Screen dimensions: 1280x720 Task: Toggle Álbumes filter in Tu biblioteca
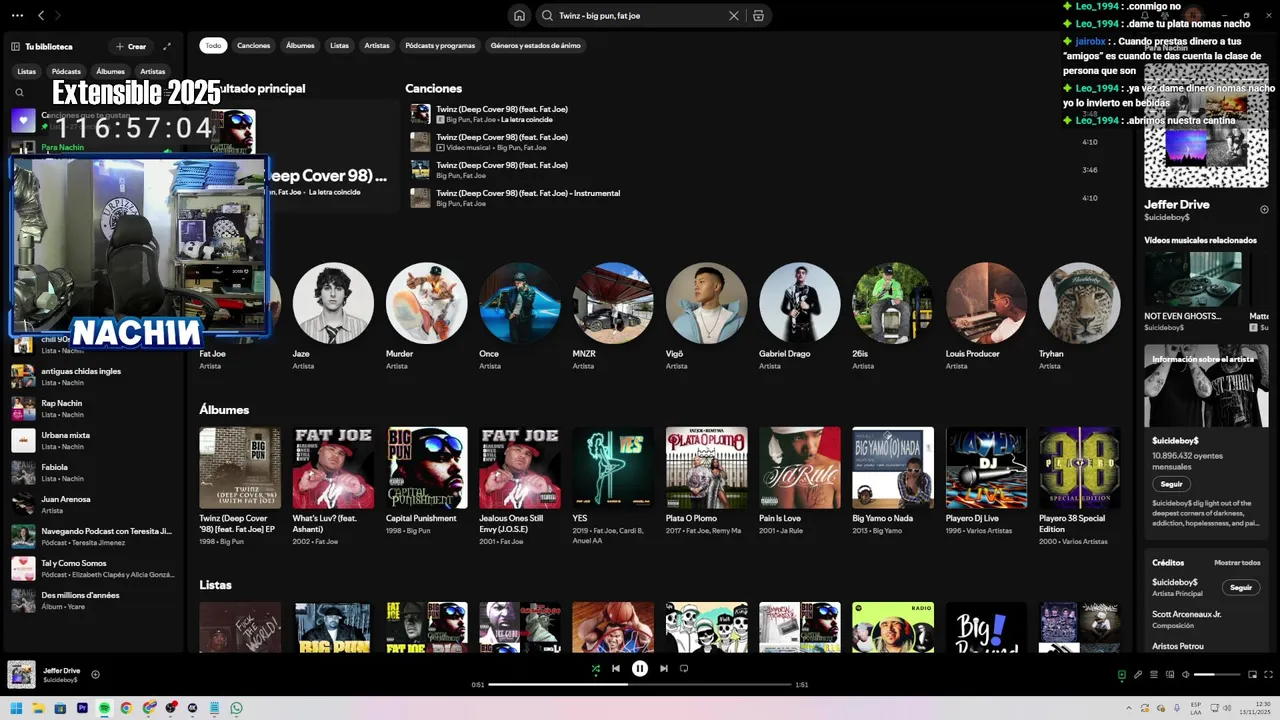(110, 71)
